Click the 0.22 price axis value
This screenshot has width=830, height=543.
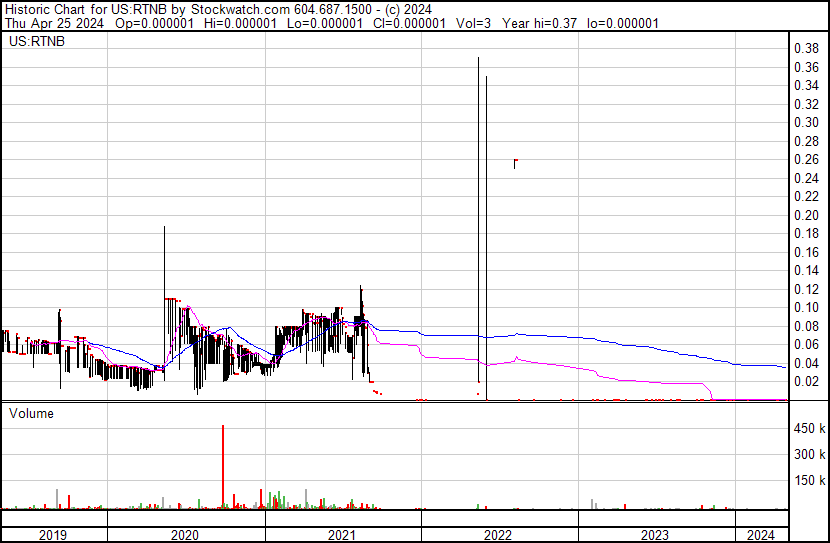point(806,196)
